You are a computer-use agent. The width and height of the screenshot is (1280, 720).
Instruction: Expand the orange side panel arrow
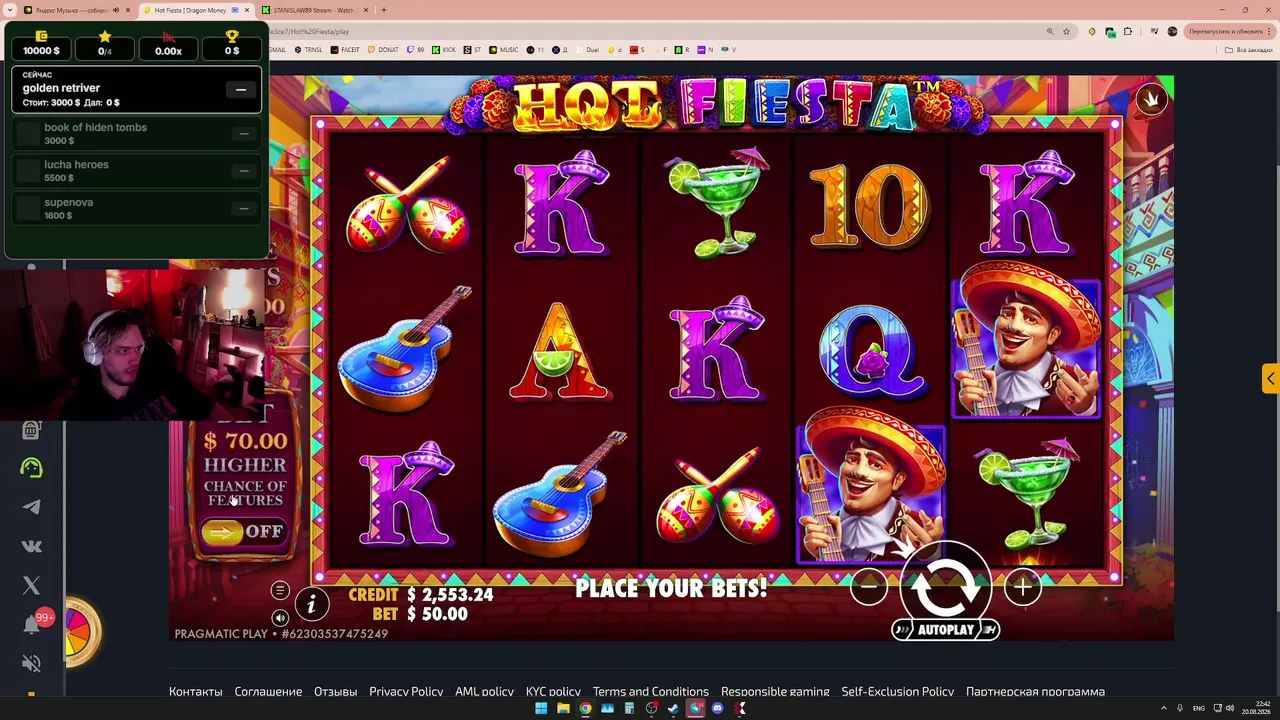coord(1270,379)
